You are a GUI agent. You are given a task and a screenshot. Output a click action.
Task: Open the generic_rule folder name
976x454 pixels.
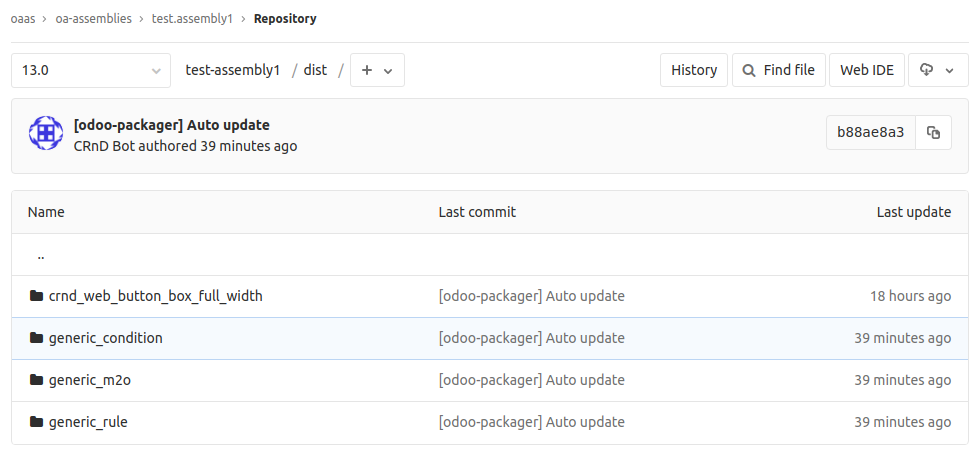[x=88, y=422]
